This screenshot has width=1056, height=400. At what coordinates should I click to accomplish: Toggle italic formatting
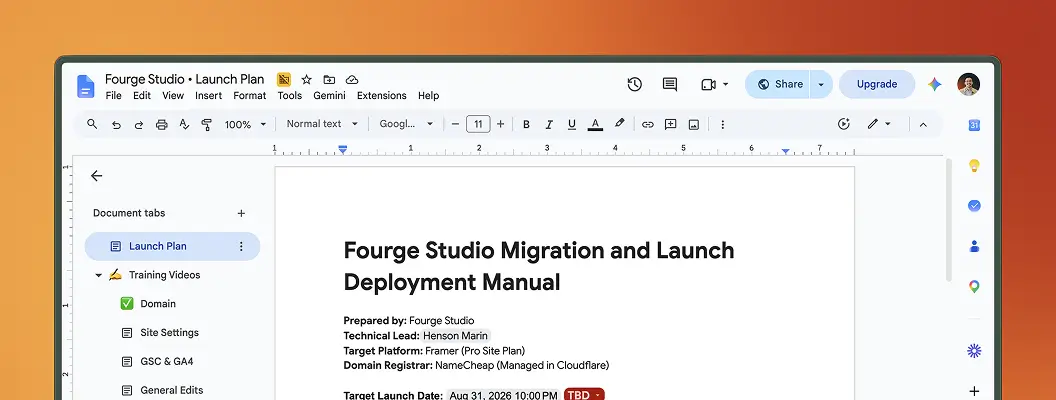point(549,125)
